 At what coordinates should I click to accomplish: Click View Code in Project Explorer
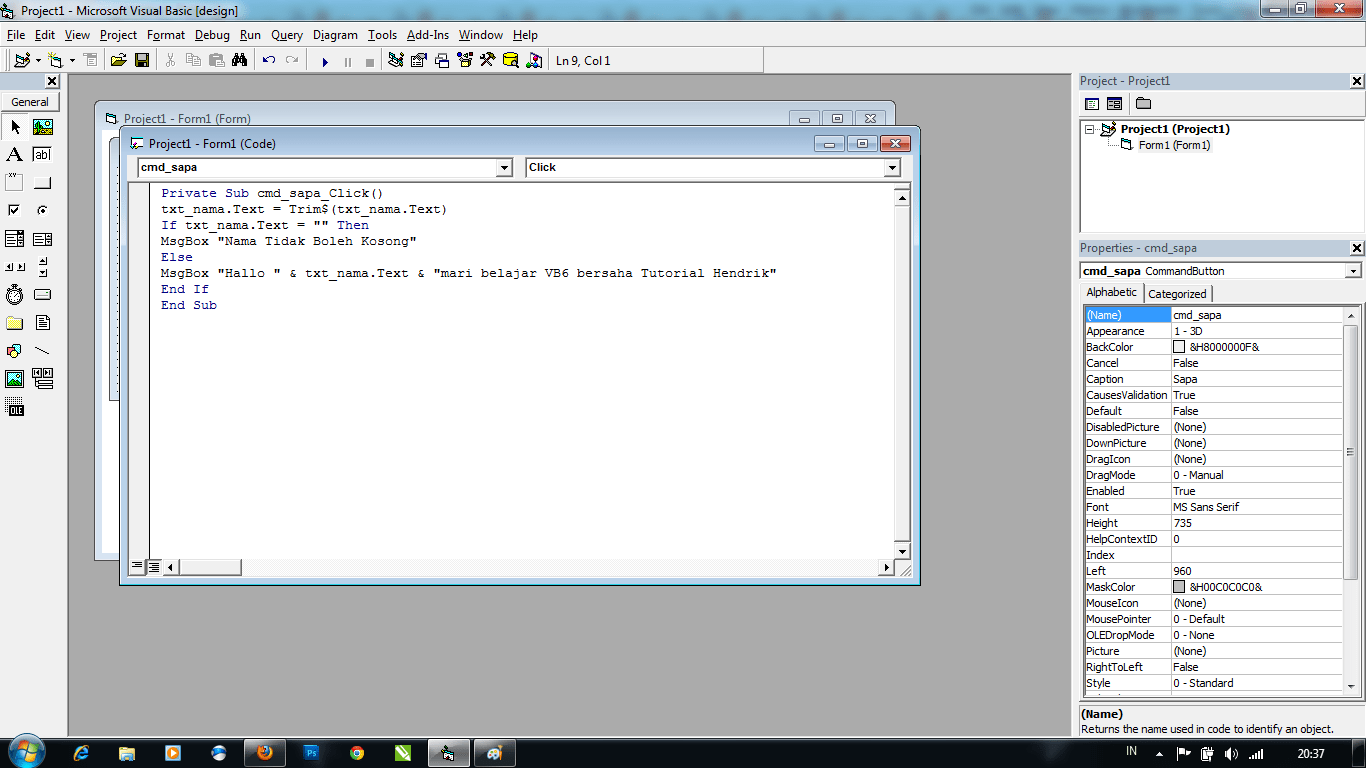pos(1092,104)
